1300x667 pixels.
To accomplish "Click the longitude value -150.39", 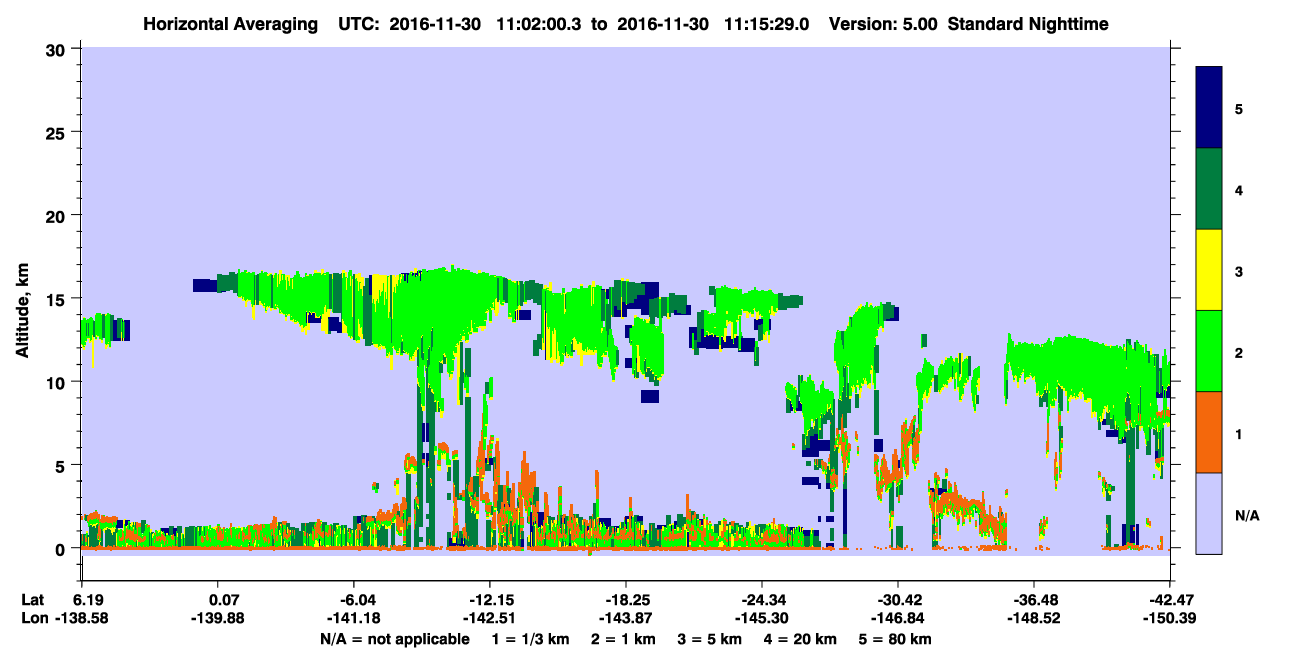I will point(1169,618).
